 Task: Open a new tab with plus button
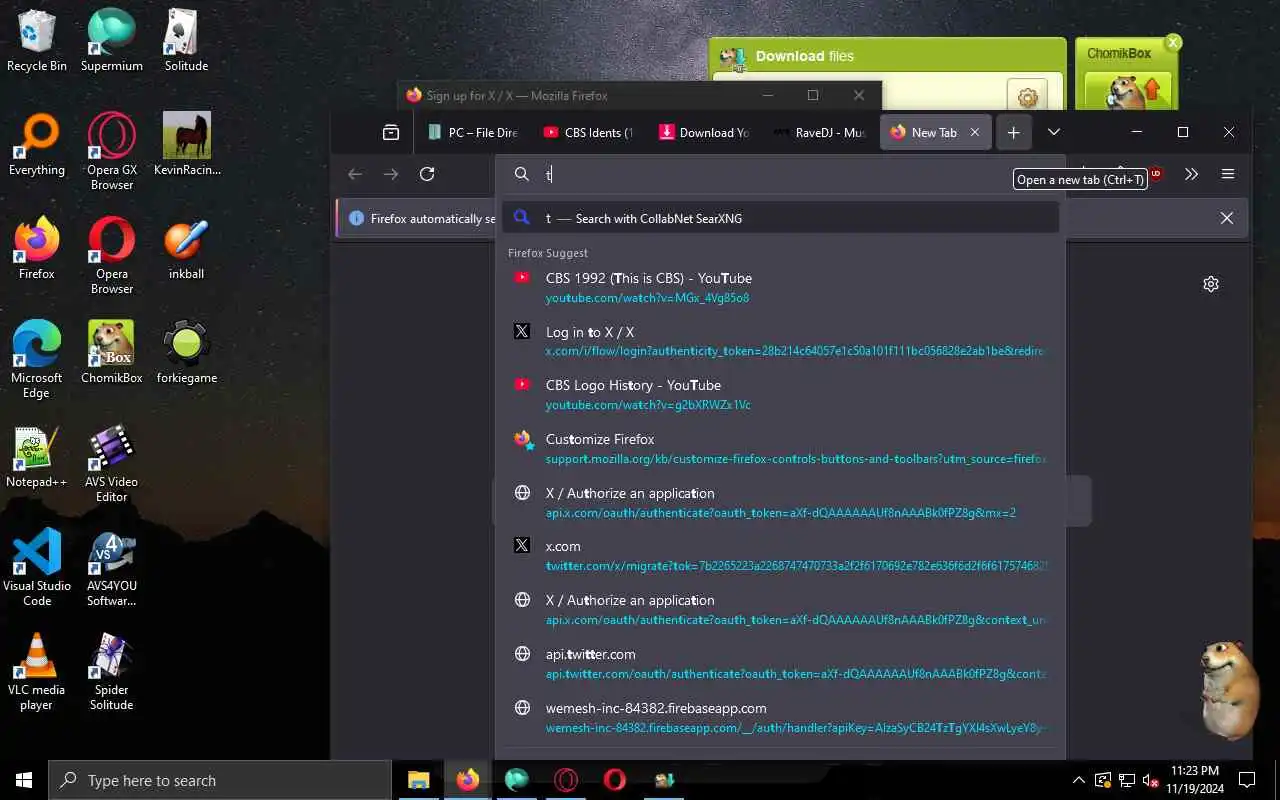[1013, 132]
